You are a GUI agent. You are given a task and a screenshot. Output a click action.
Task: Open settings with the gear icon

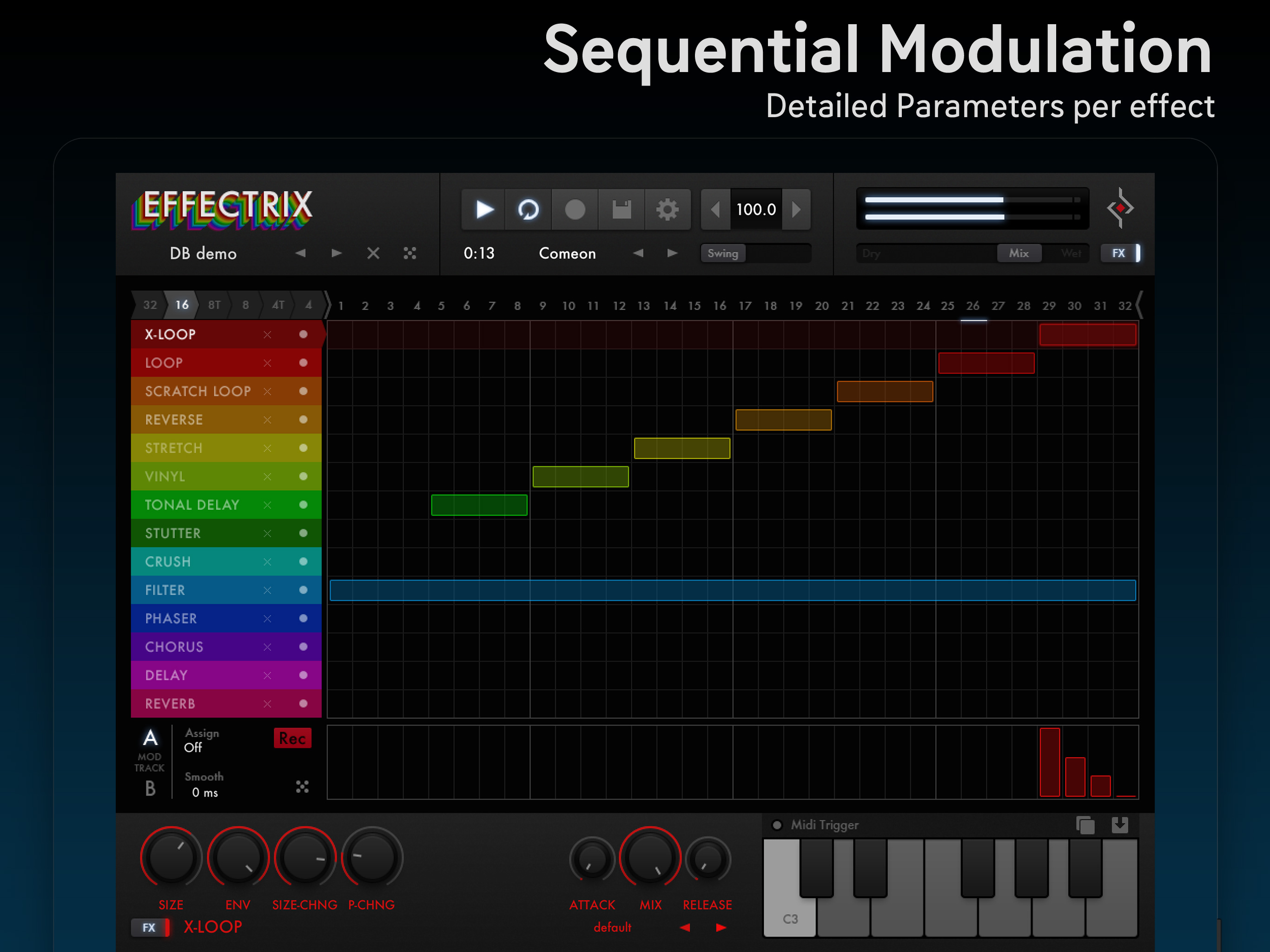point(667,210)
